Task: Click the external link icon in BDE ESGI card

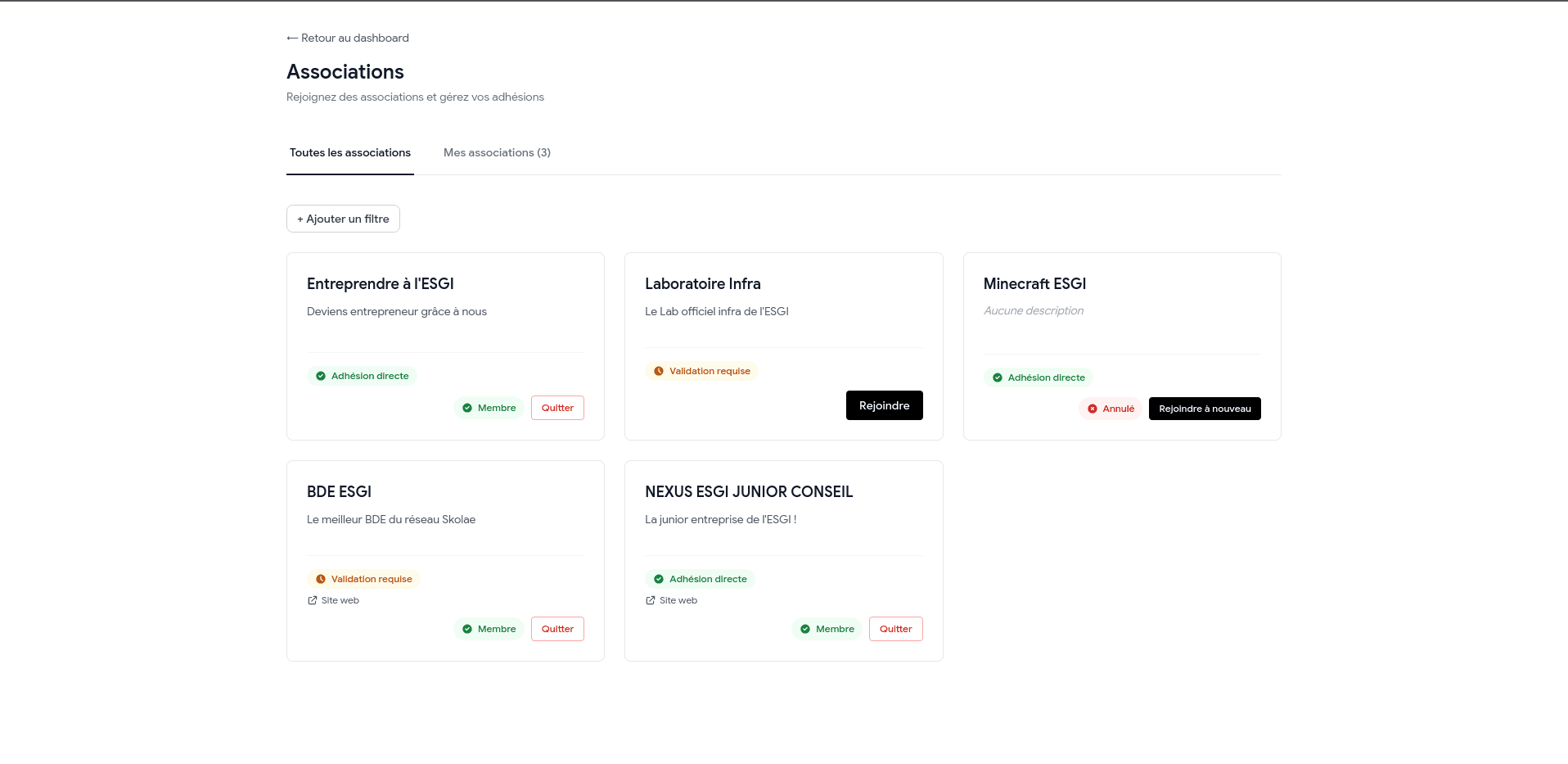Action: [x=313, y=600]
